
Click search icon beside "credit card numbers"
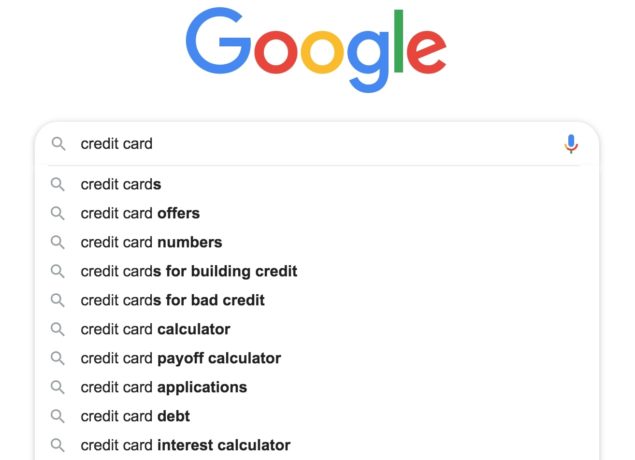[59, 242]
